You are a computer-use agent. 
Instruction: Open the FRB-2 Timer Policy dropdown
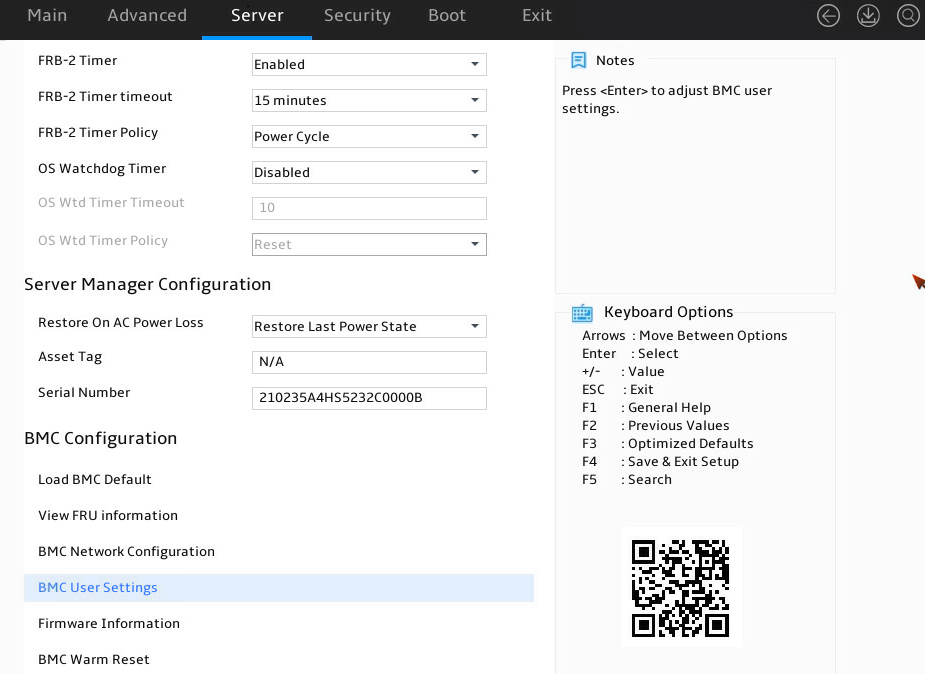tap(369, 136)
